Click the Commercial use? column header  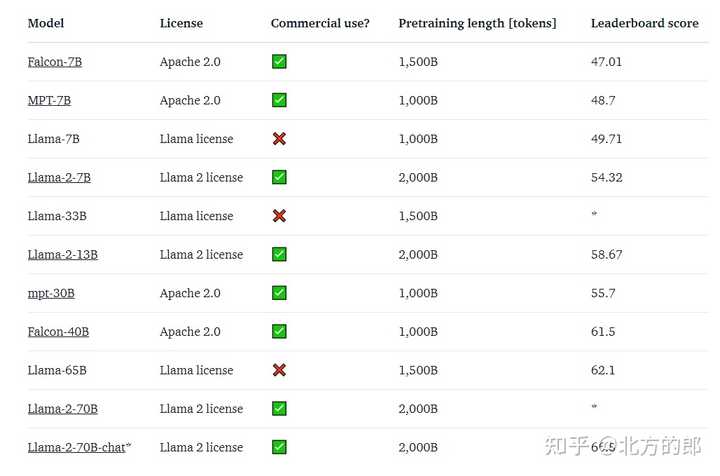point(320,23)
